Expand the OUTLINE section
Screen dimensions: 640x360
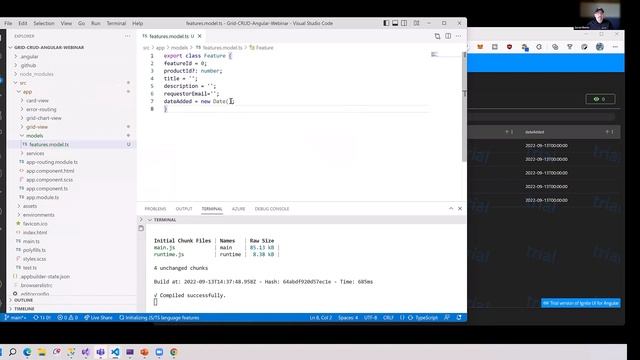[x=24, y=300]
